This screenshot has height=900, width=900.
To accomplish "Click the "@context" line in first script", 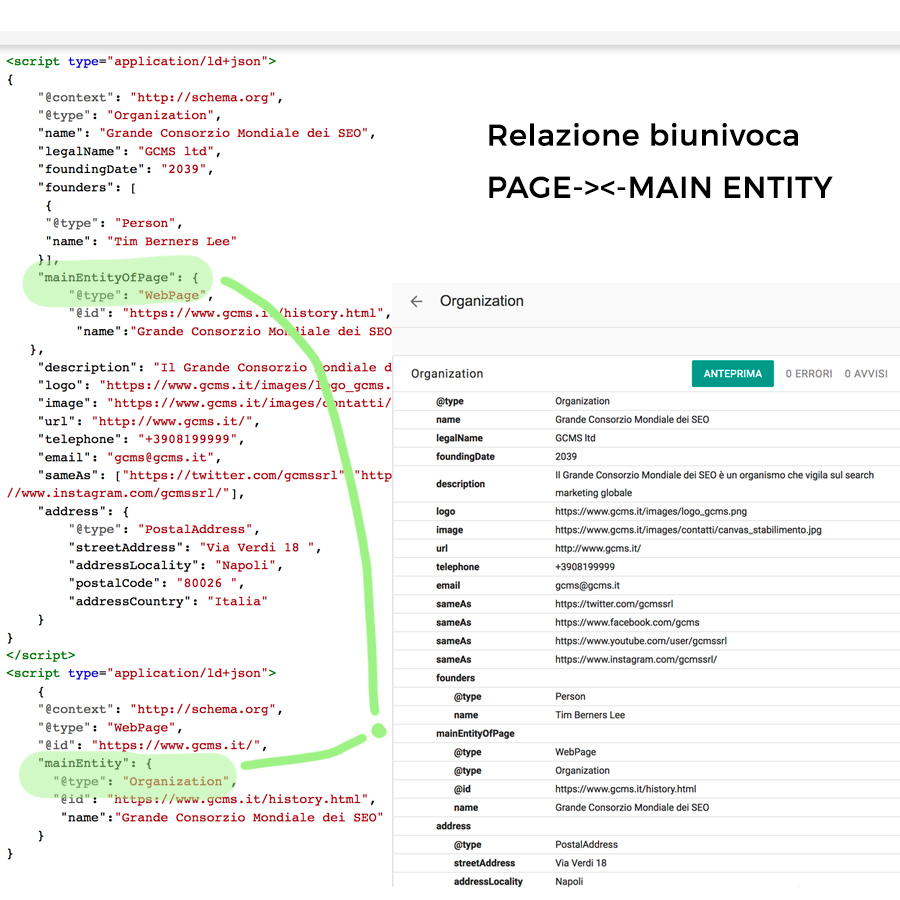I will point(160,98).
